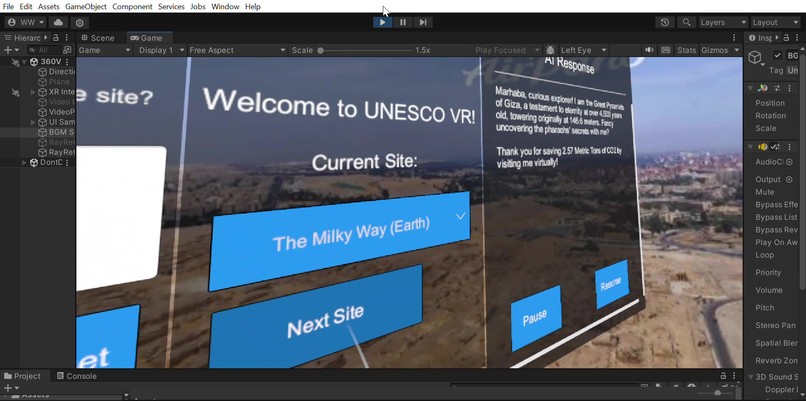The height and width of the screenshot is (401, 806).
Task: Open the Component menu
Action: [132, 7]
